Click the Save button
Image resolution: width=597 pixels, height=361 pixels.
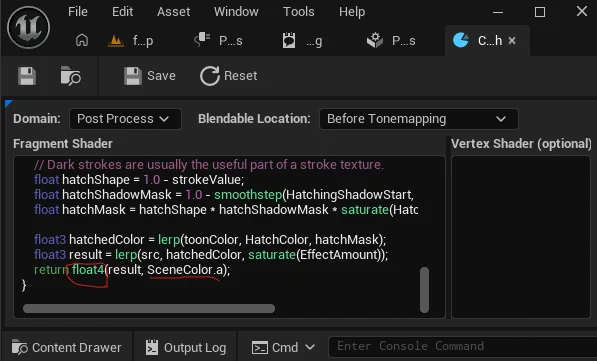(150, 76)
